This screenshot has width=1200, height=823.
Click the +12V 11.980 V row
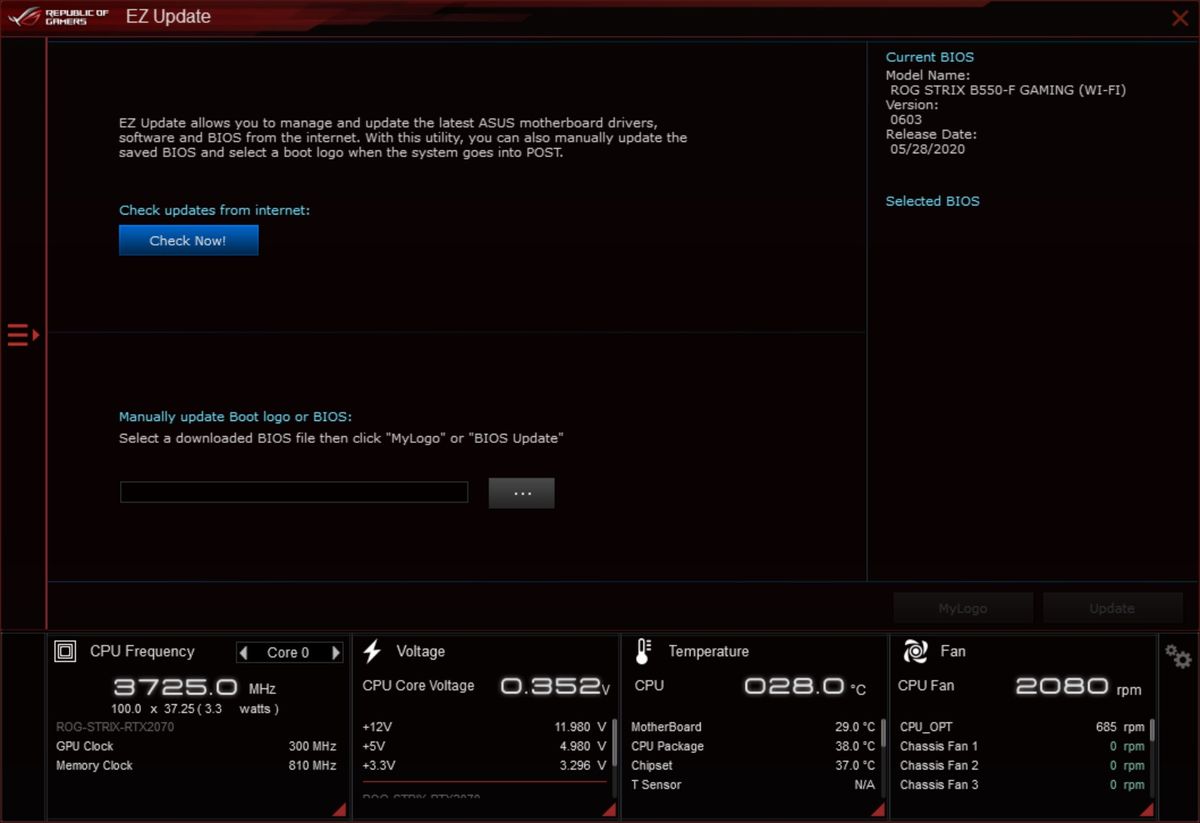pyautogui.click(x=485, y=727)
